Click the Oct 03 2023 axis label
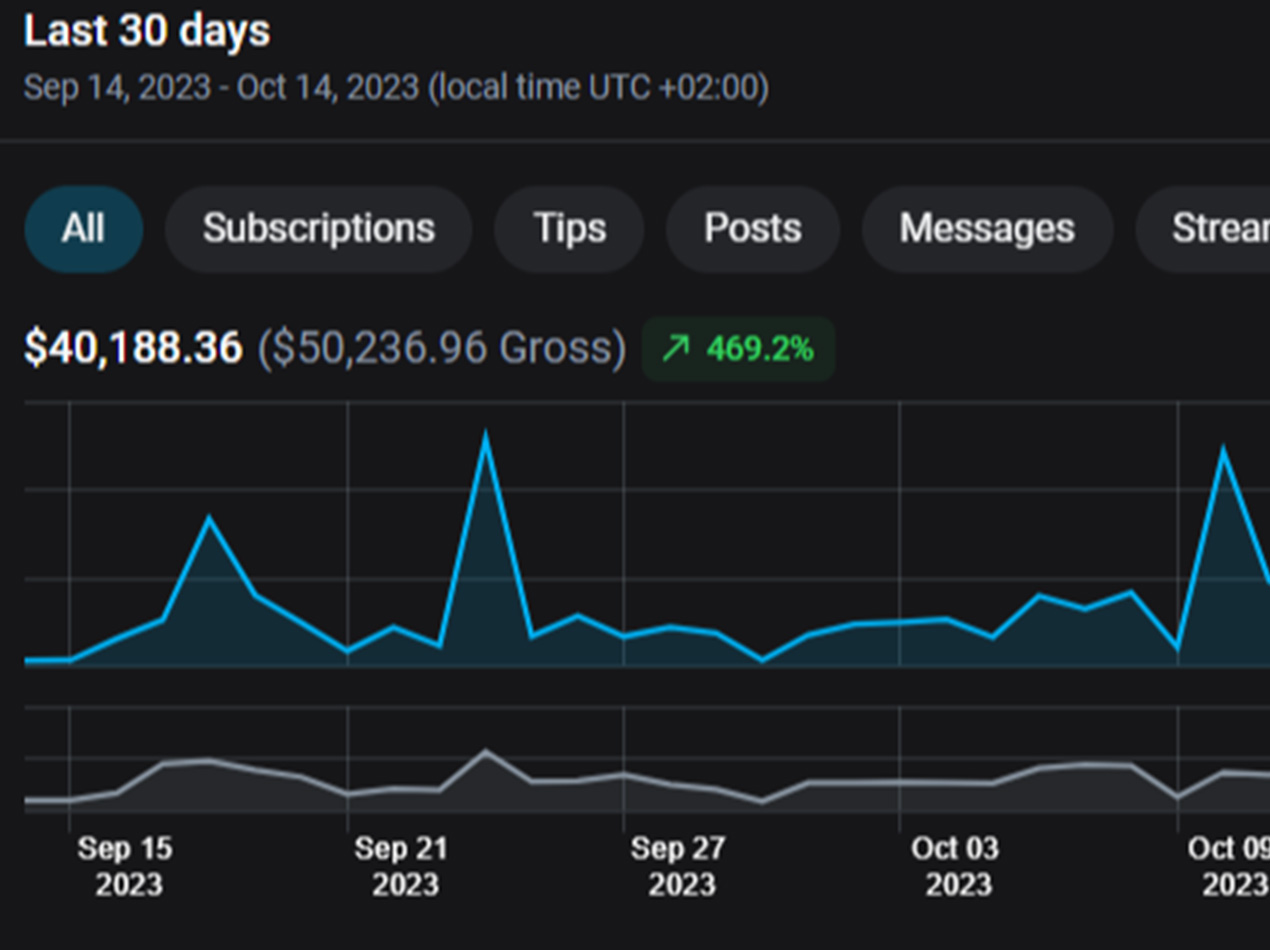This screenshot has width=1270, height=950. click(x=955, y=866)
